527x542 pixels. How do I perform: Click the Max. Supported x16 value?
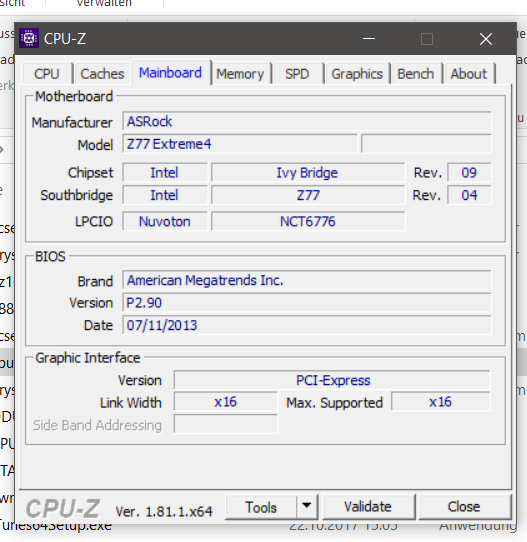(441, 402)
